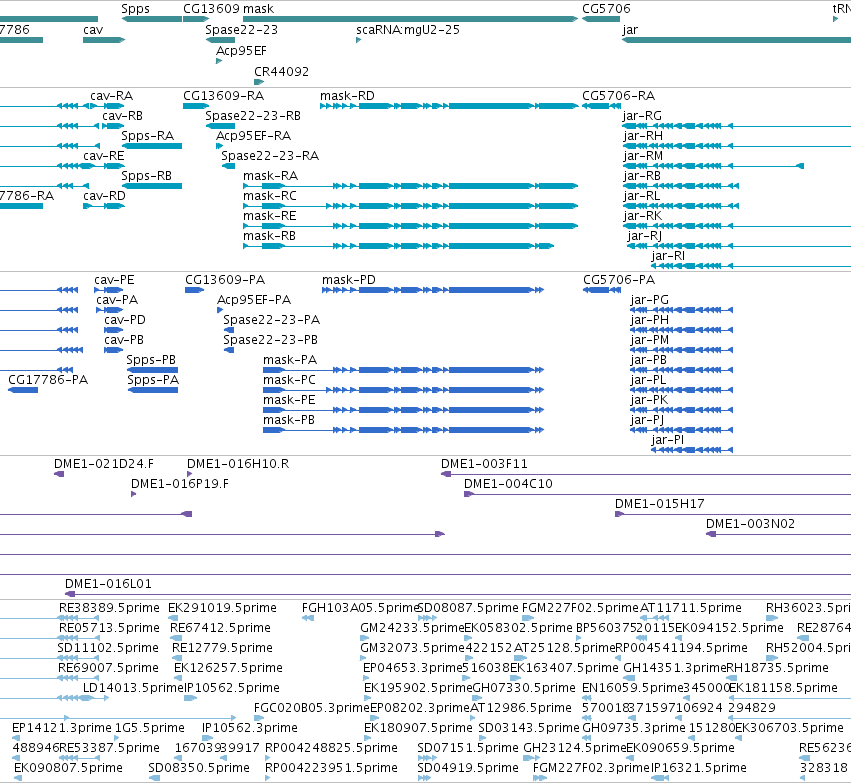Click transcript Spps-RA label
The height and width of the screenshot is (783, 851).
148,136
